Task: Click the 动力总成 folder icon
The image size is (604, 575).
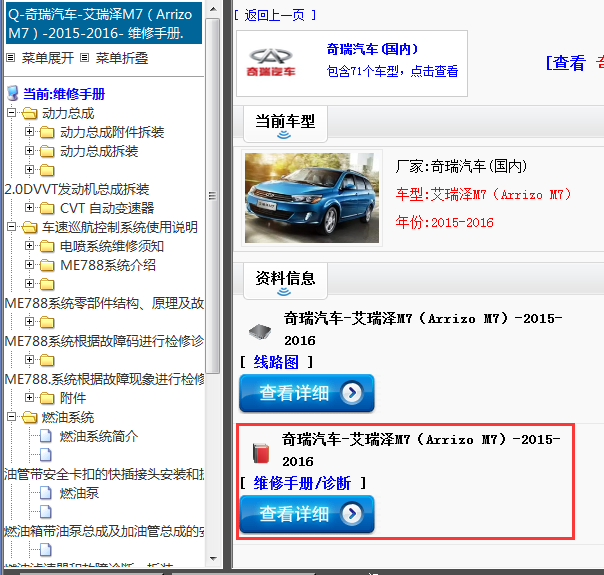Action: point(30,113)
